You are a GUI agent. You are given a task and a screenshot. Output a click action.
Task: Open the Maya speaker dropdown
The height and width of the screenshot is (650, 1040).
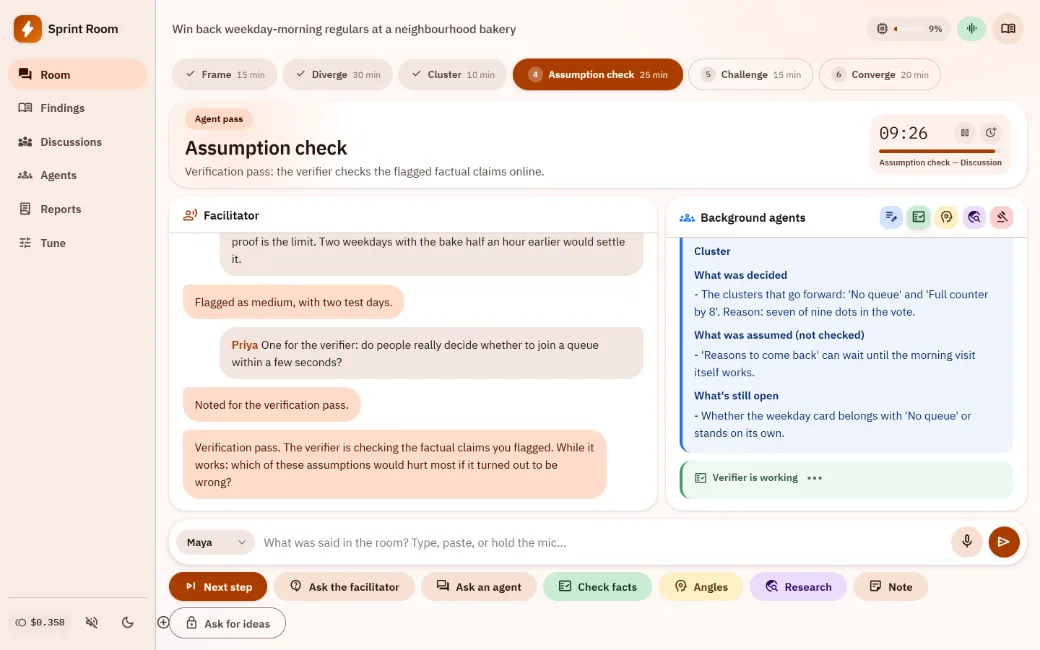coord(215,543)
